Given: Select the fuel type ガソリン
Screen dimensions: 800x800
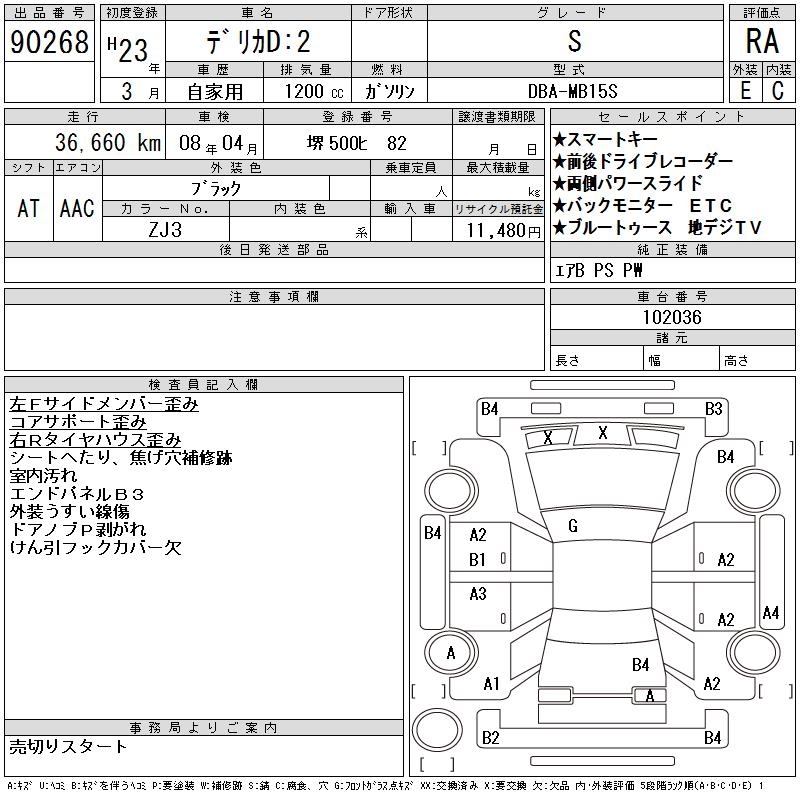Looking at the screenshot, I should 389,91.
